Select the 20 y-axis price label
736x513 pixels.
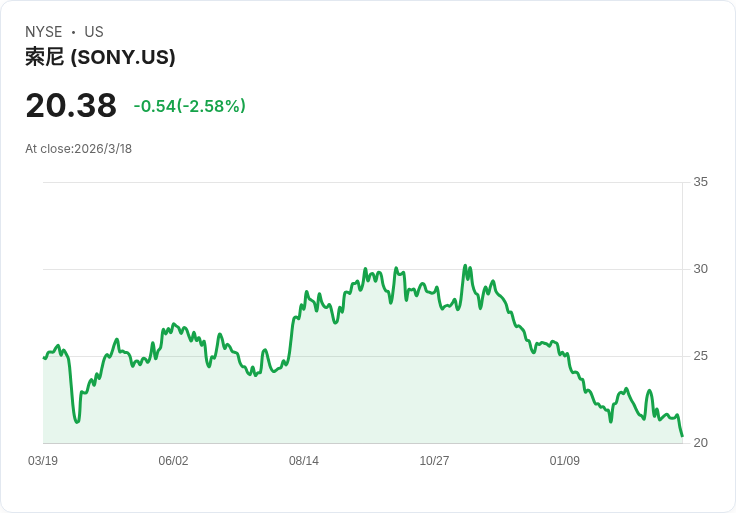click(x=700, y=443)
